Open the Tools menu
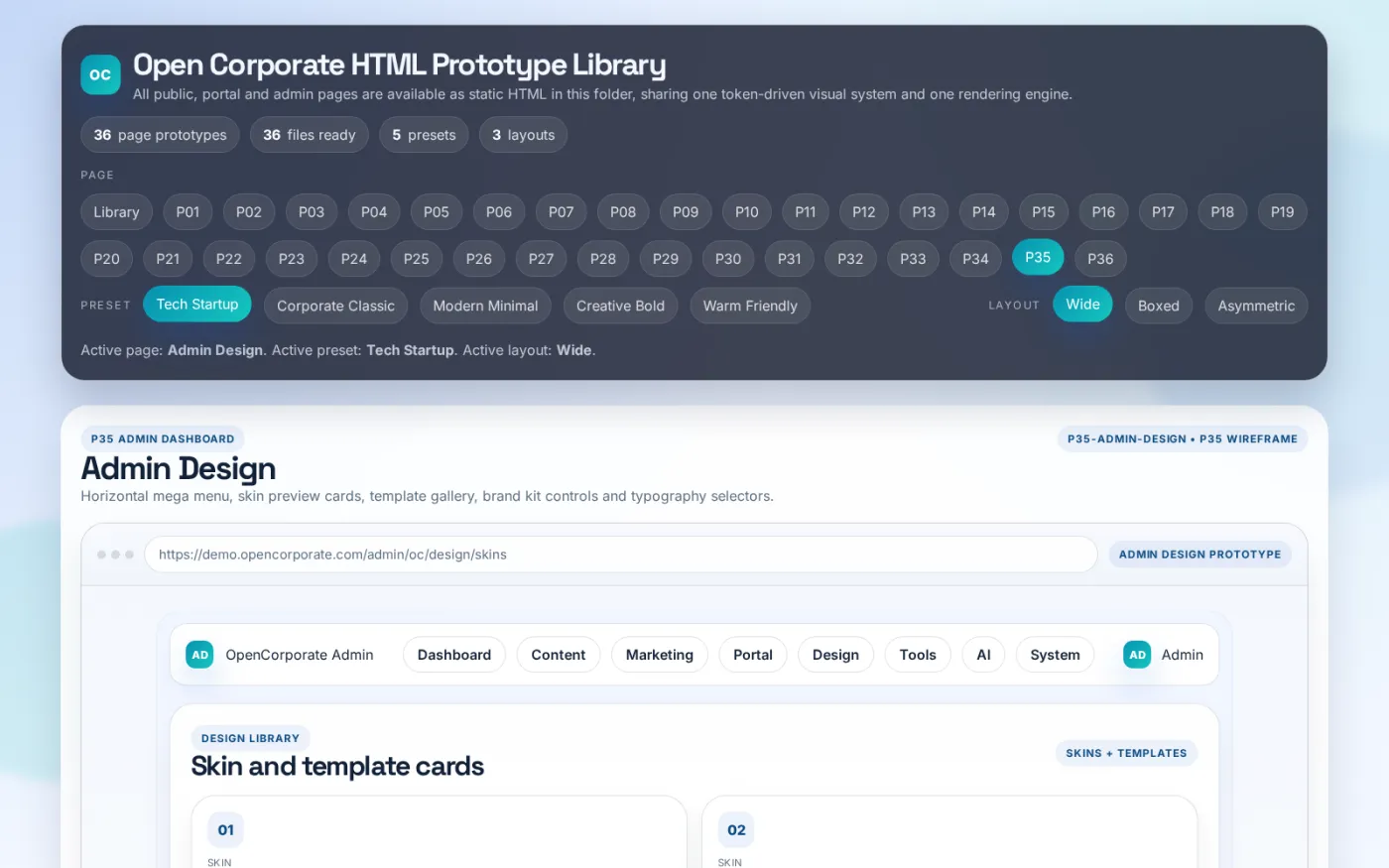This screenshot has width=1389, height=868. click(x=918, y=655)
